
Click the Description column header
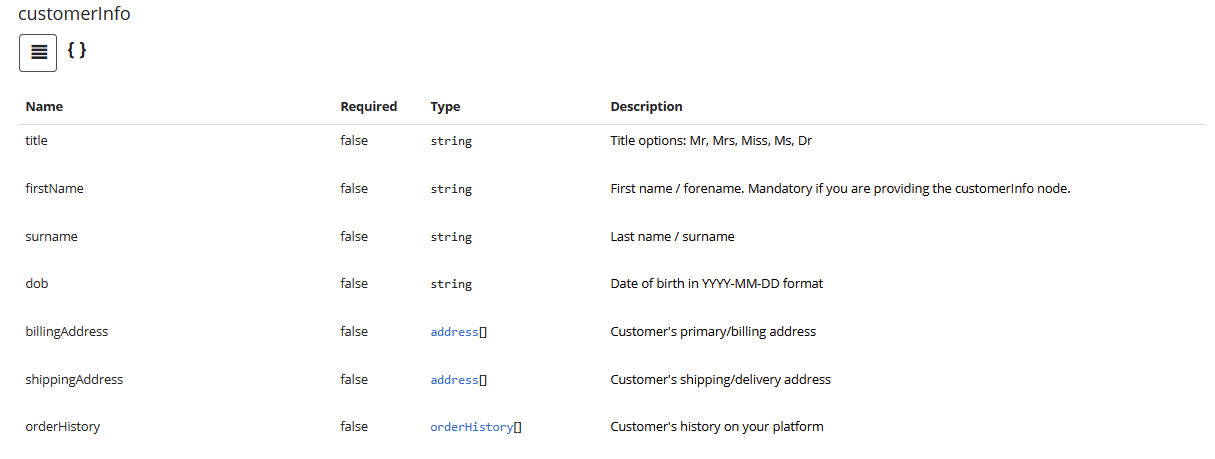click(x=646, y=107)
